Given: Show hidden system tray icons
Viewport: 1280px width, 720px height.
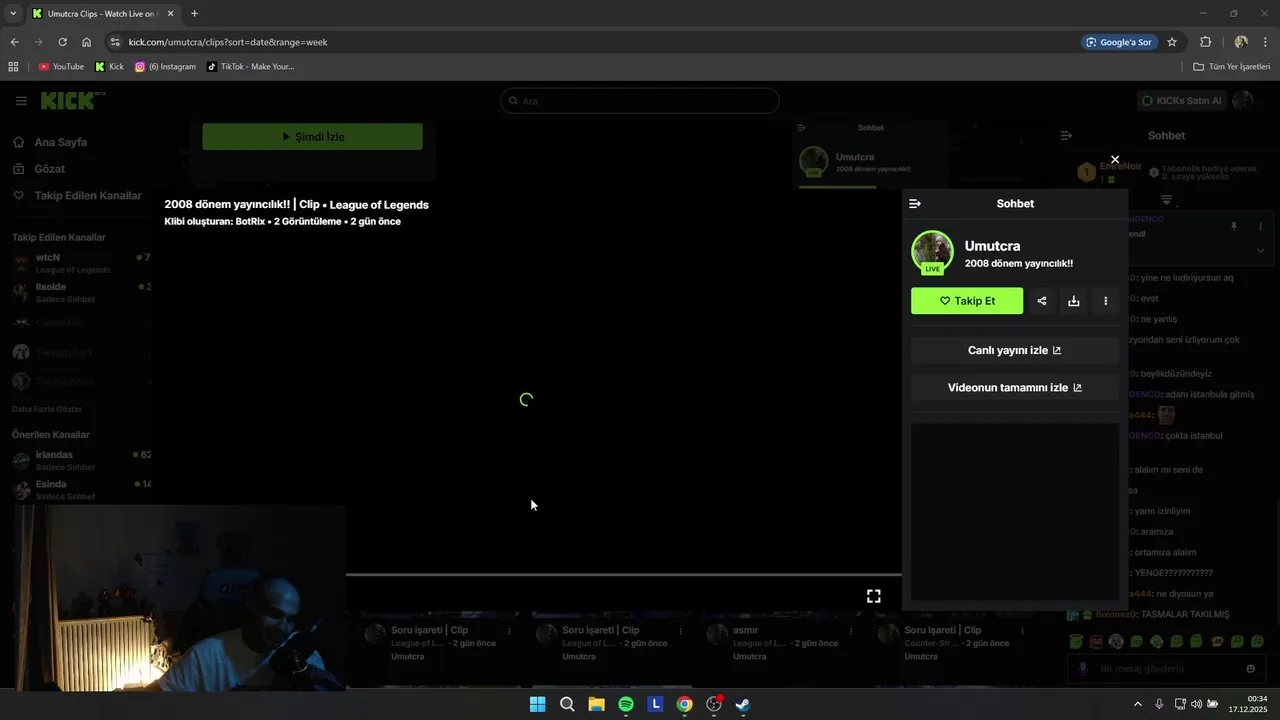Looking at the screenshot, I should (x=1137, y=704).
